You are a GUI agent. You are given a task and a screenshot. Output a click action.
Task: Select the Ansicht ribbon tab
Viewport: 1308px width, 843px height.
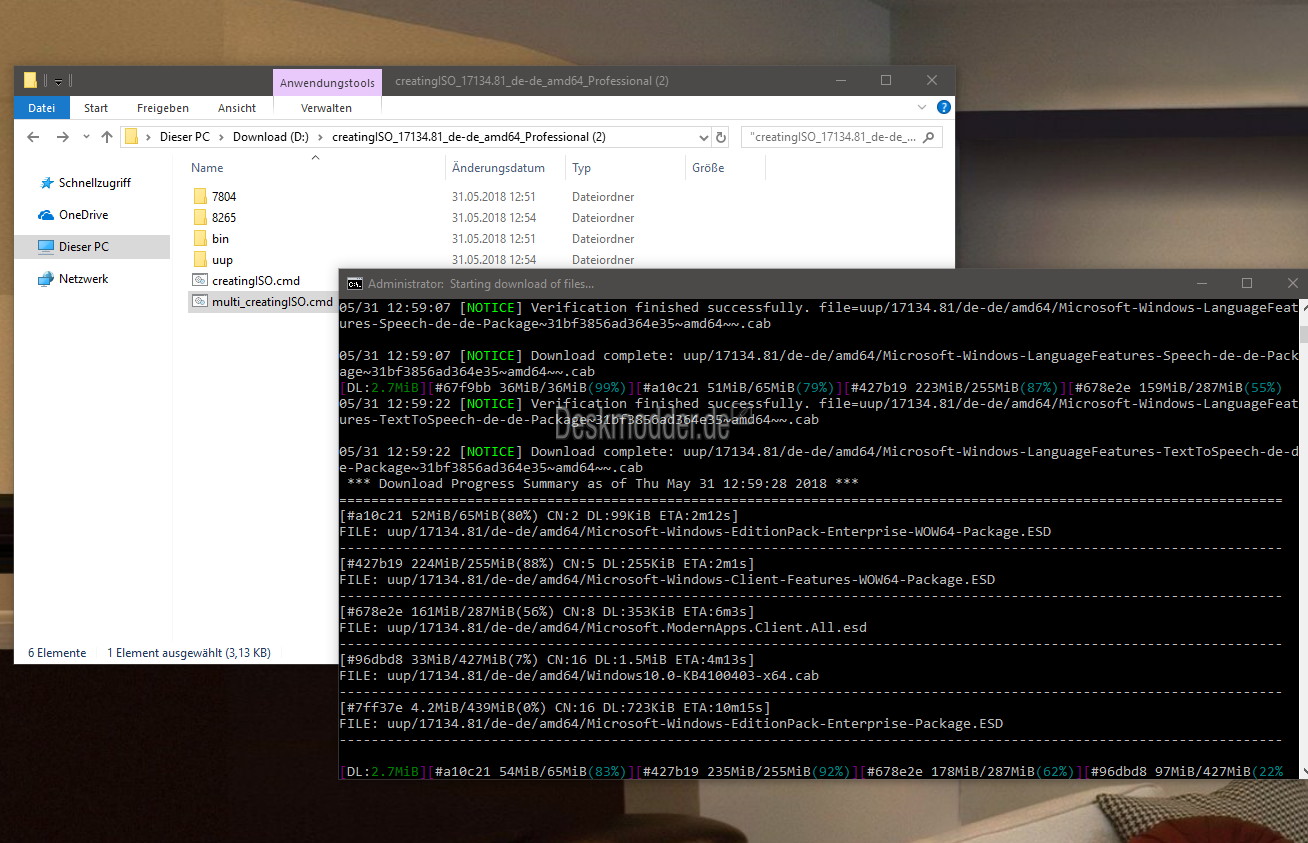click(237, 108)
